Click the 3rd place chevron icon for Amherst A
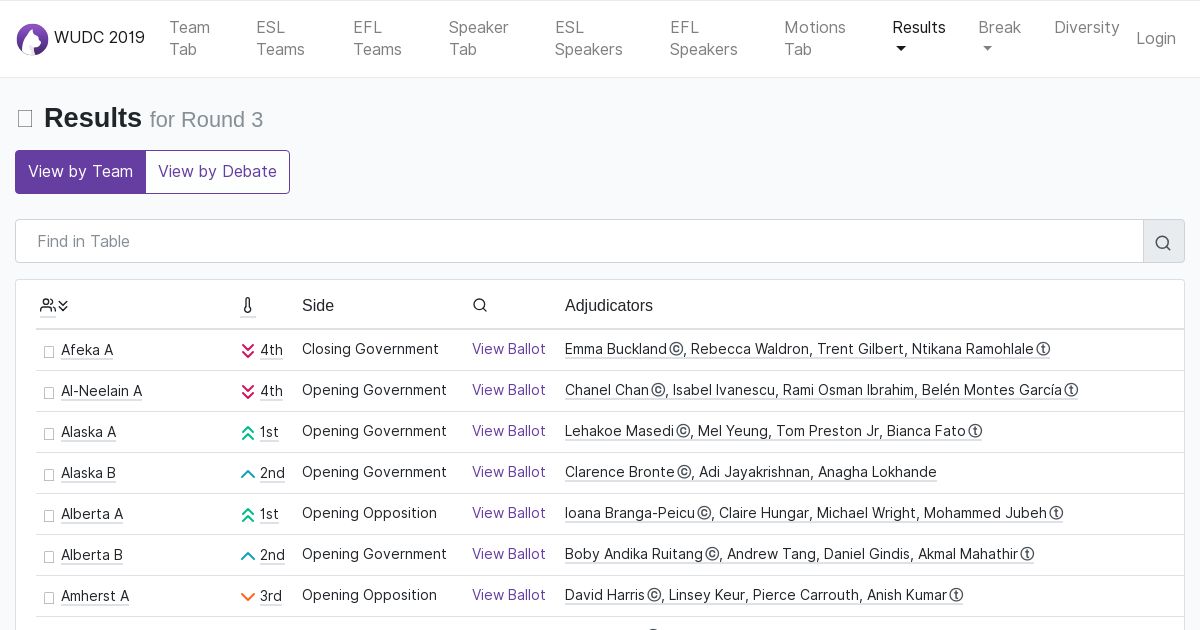Viewport: 1200px width, 630px height. 248,597
